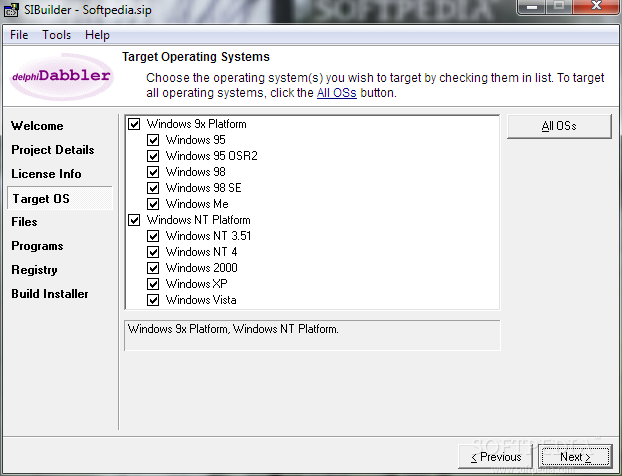Toggle the Windows NT 4 checkbox
The width and height of the screenshot is (622, 476).
pos(153,252)
